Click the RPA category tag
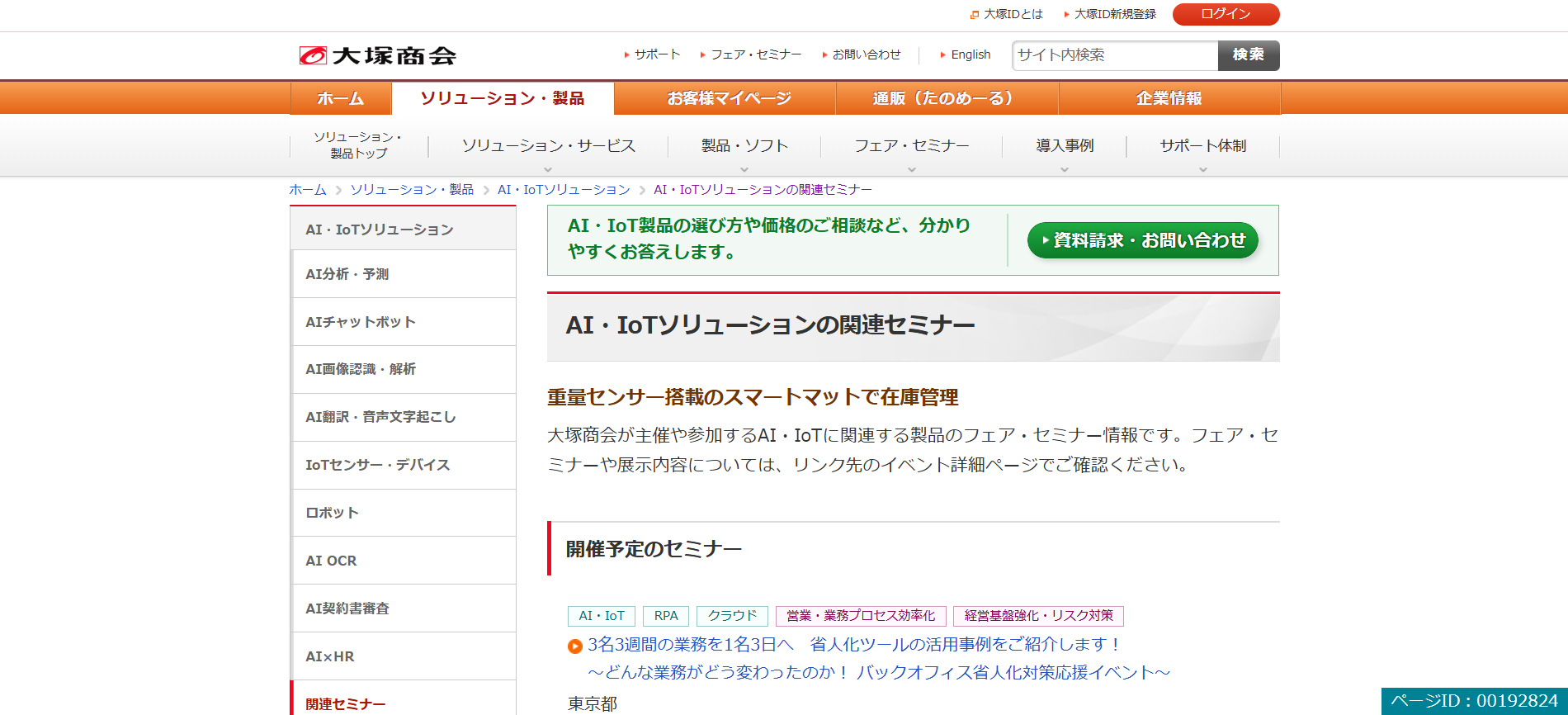1568x715 pixels. tap(666, 616)
